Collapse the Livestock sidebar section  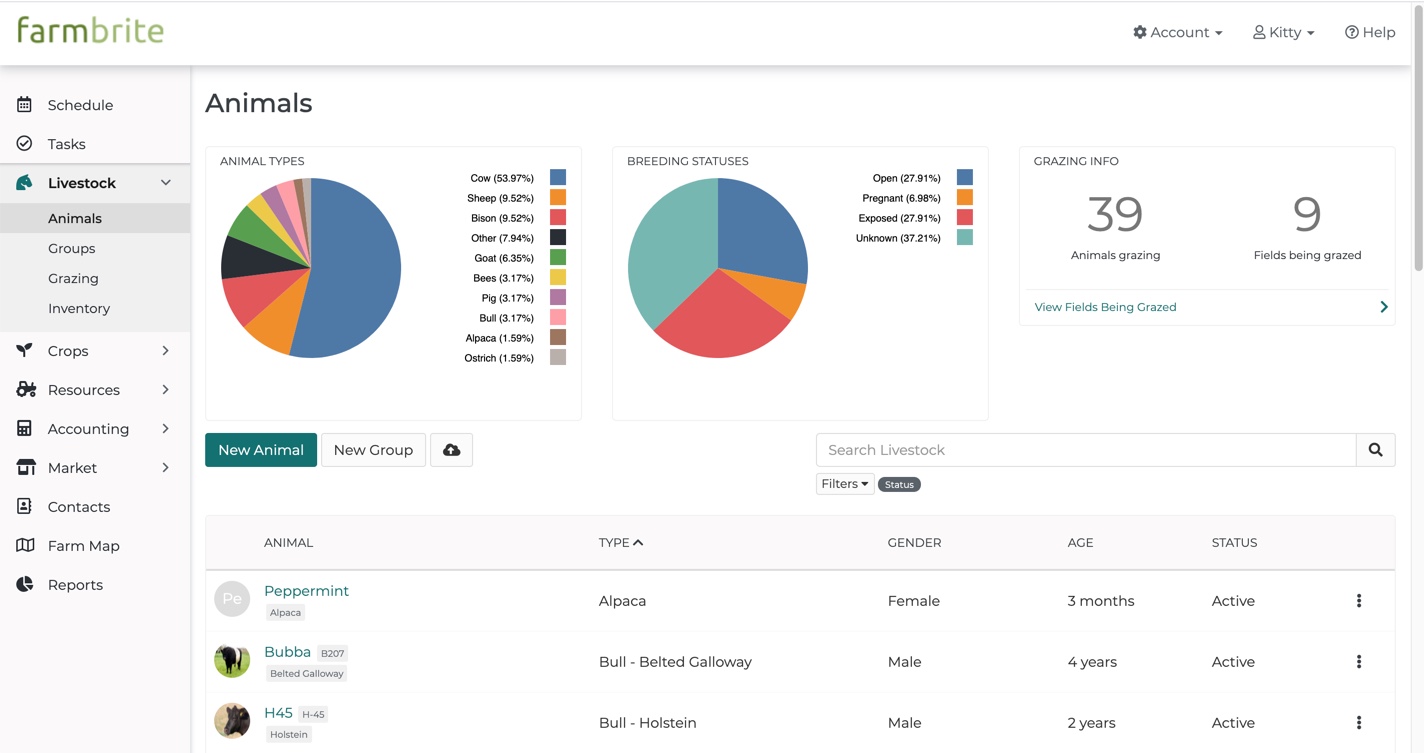pos(166,183)
